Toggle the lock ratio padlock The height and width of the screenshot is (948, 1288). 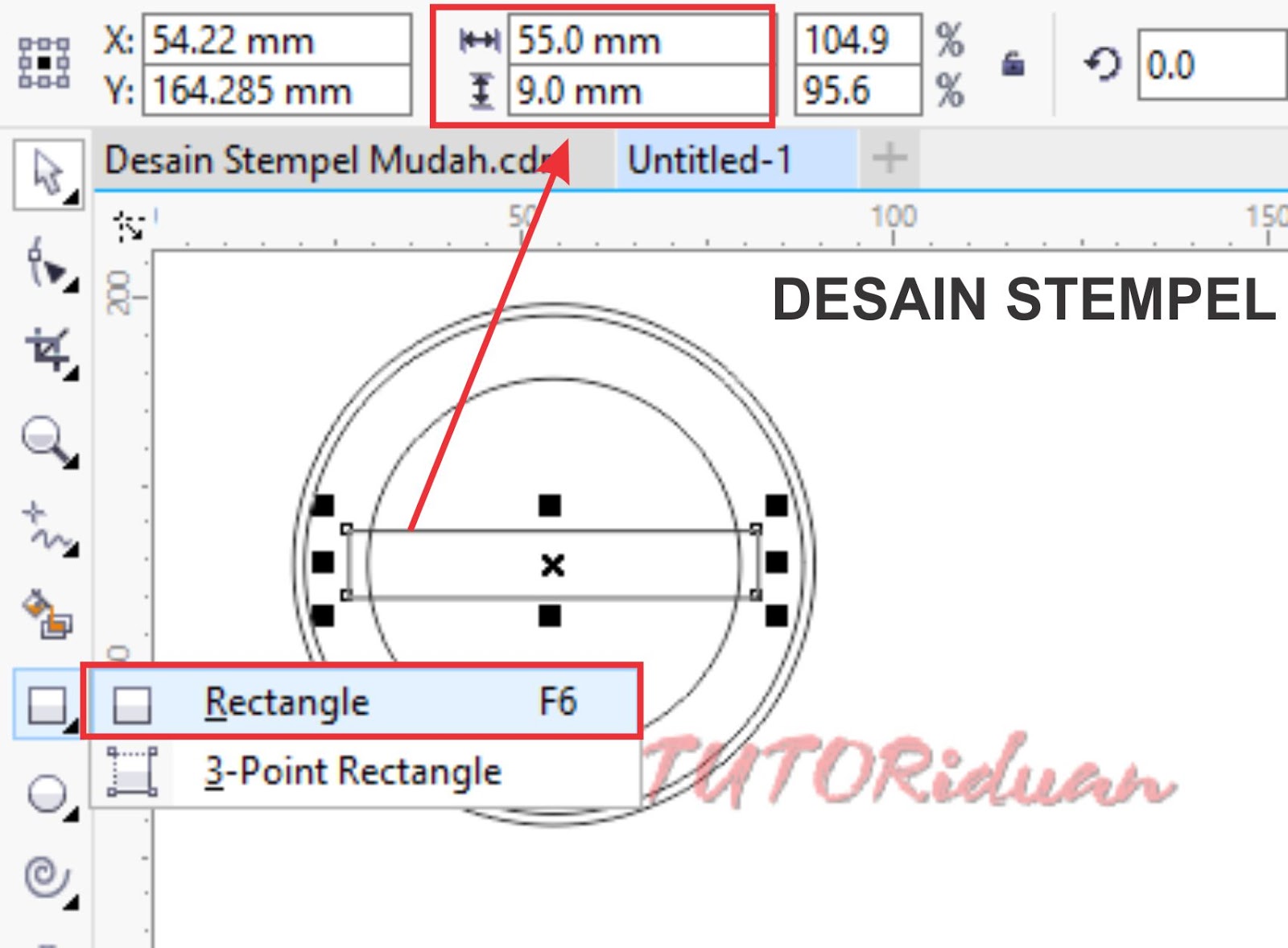(x=1013, y=64)
